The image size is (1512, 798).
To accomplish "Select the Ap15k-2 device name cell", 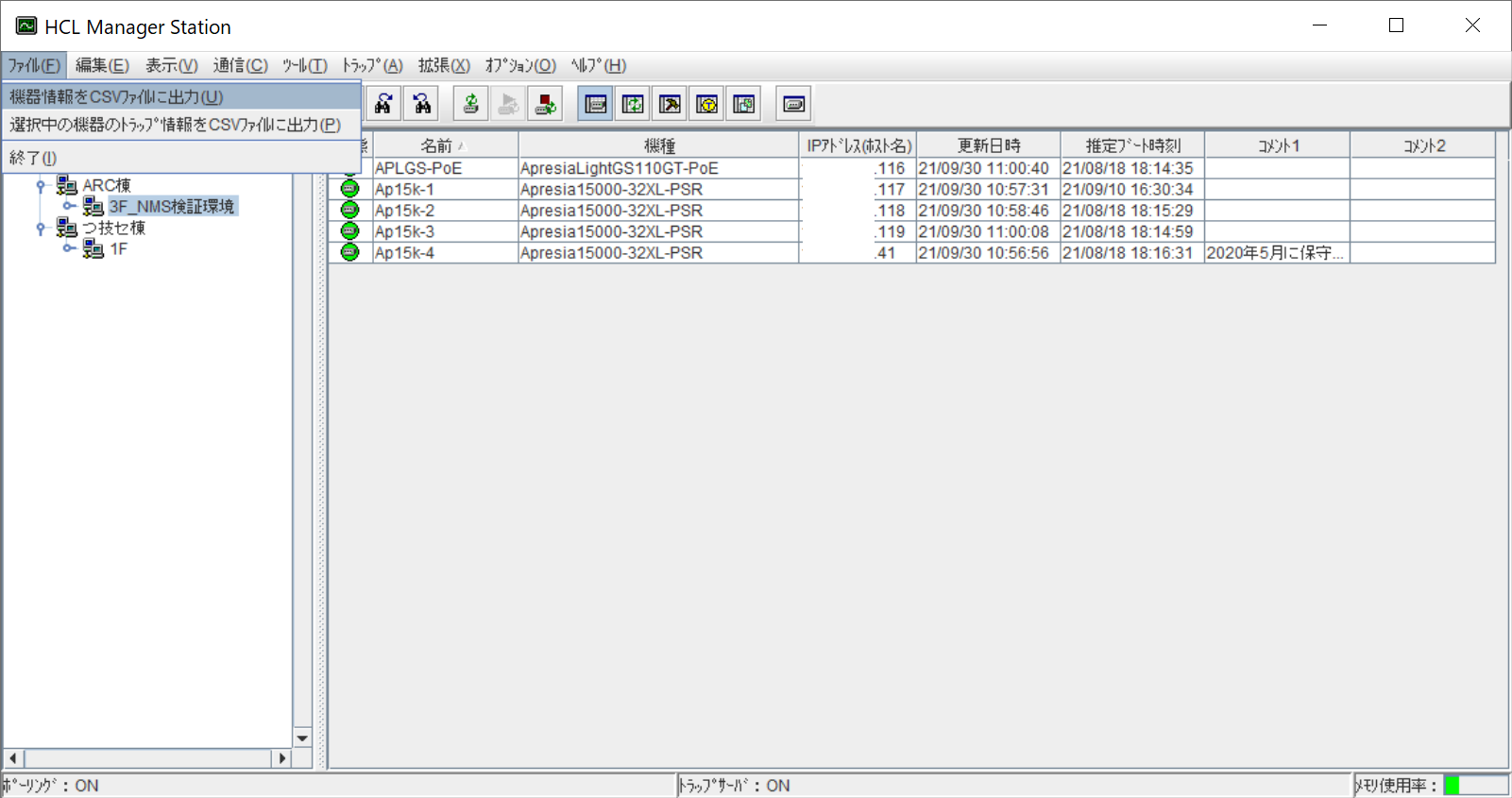I will coord(445,210).
